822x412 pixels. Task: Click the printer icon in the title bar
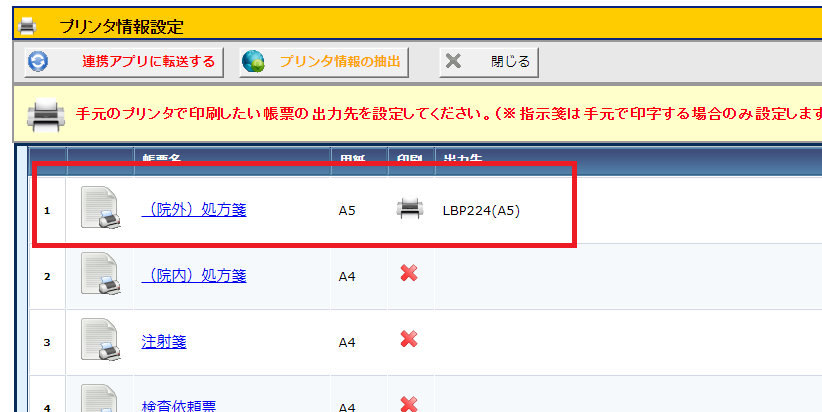[x=27, y=26]
